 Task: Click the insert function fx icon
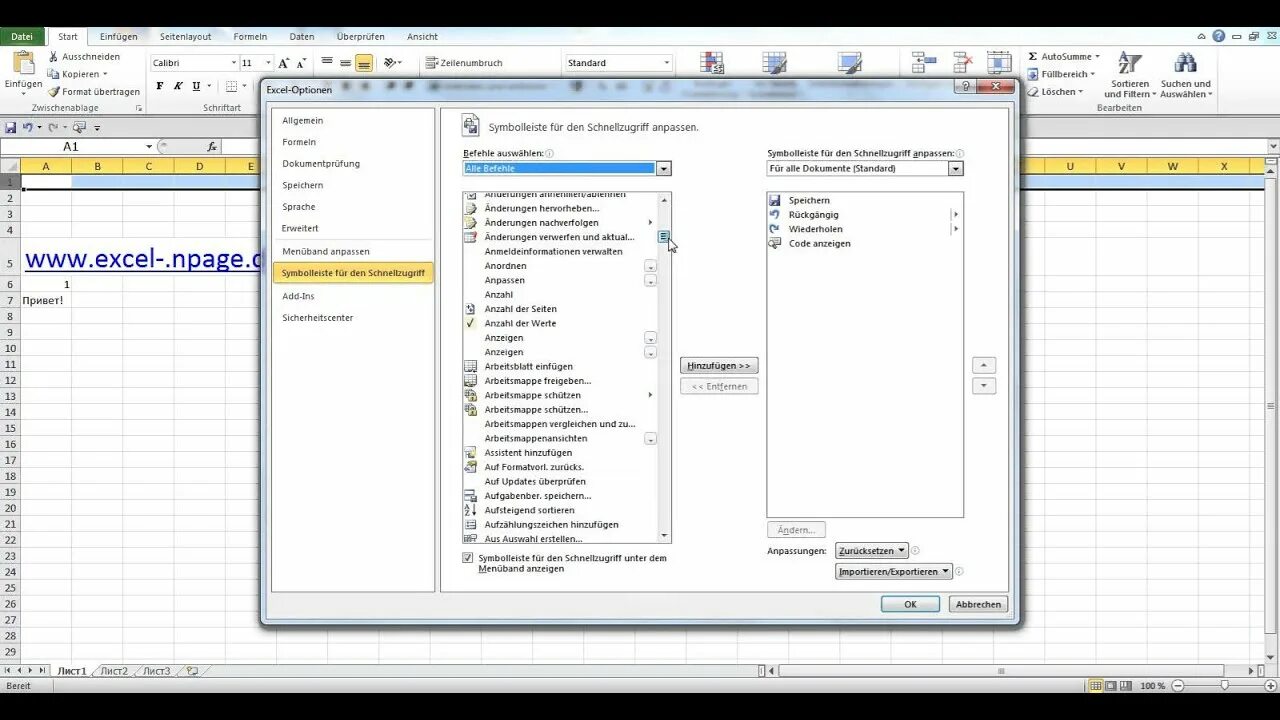212,147
